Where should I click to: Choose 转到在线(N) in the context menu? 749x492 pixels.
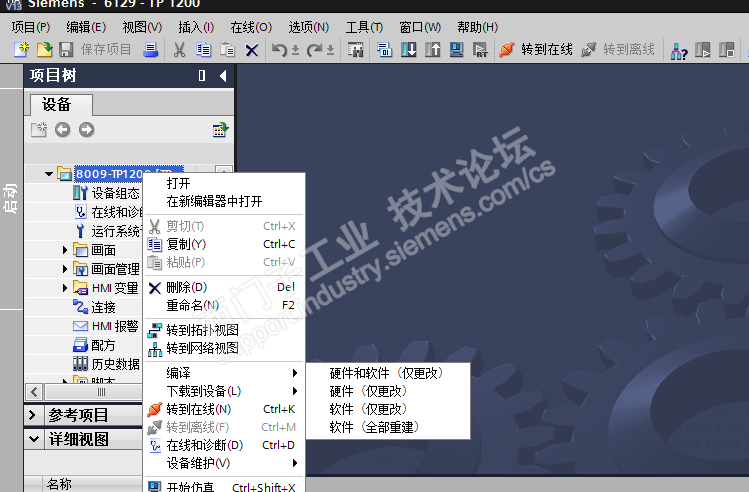coord(224,409)
